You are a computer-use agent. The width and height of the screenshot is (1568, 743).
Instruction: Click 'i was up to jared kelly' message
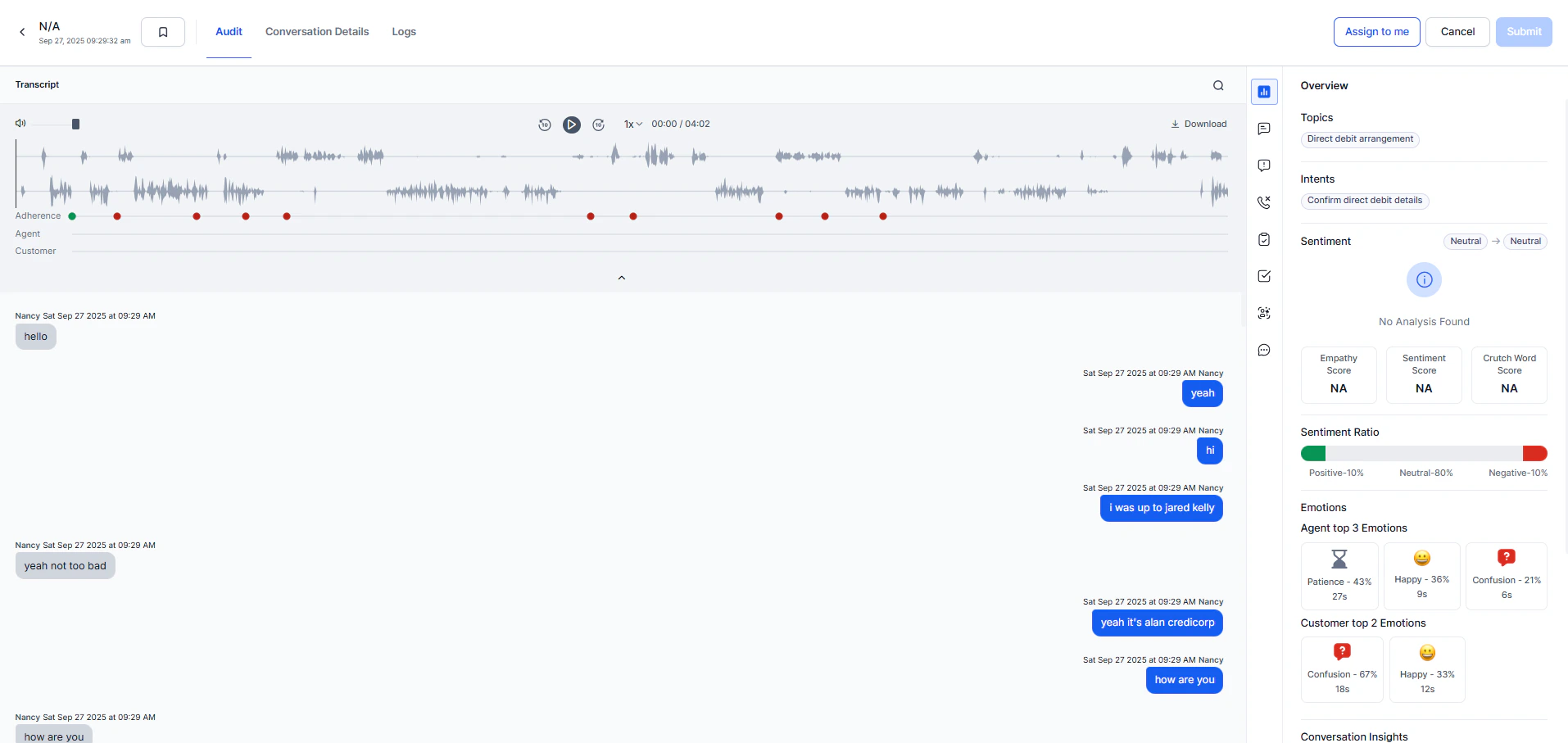click(x=1162, y=508)
